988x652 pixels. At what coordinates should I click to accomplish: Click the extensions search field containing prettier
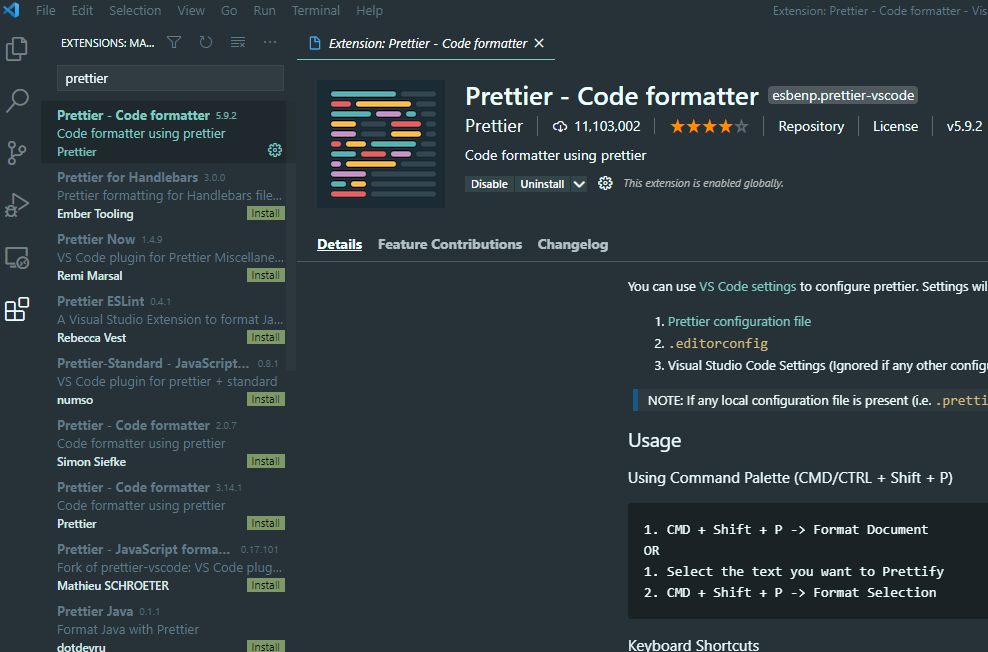(170, 79)
